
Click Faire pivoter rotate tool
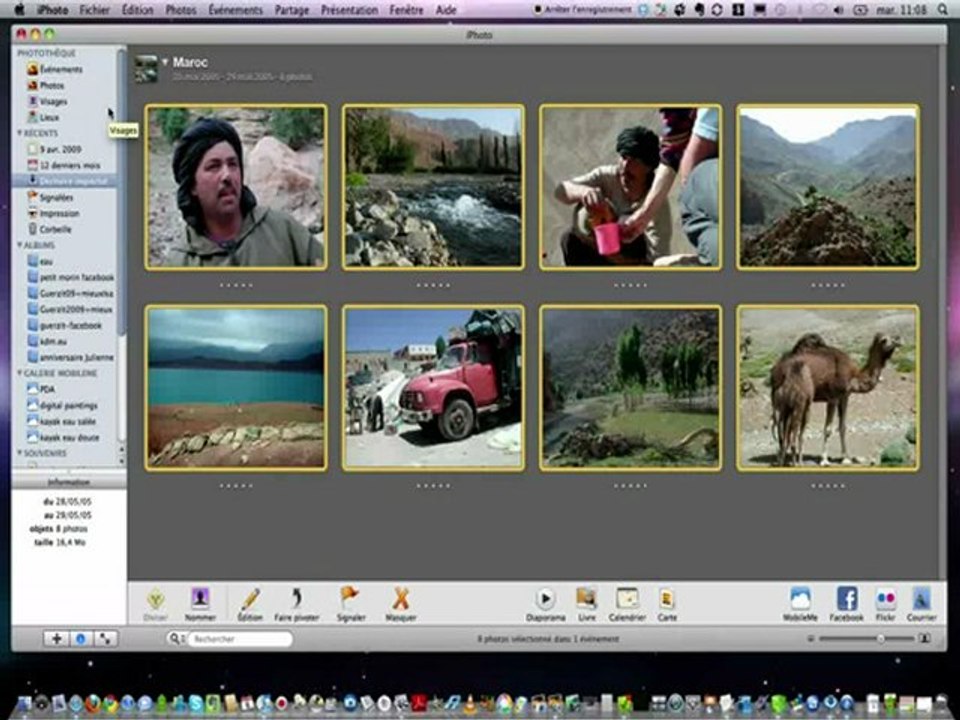(x=297, y=604)
